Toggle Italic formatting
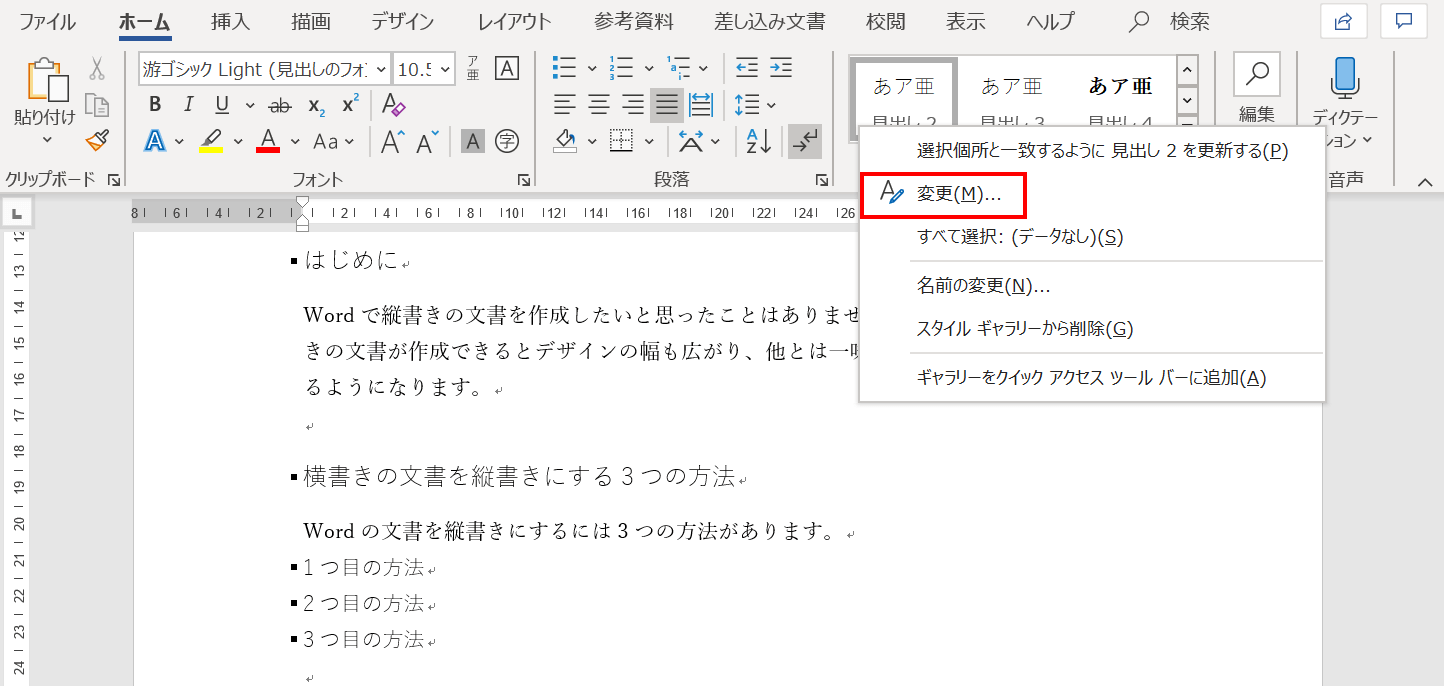 (188, 105)
